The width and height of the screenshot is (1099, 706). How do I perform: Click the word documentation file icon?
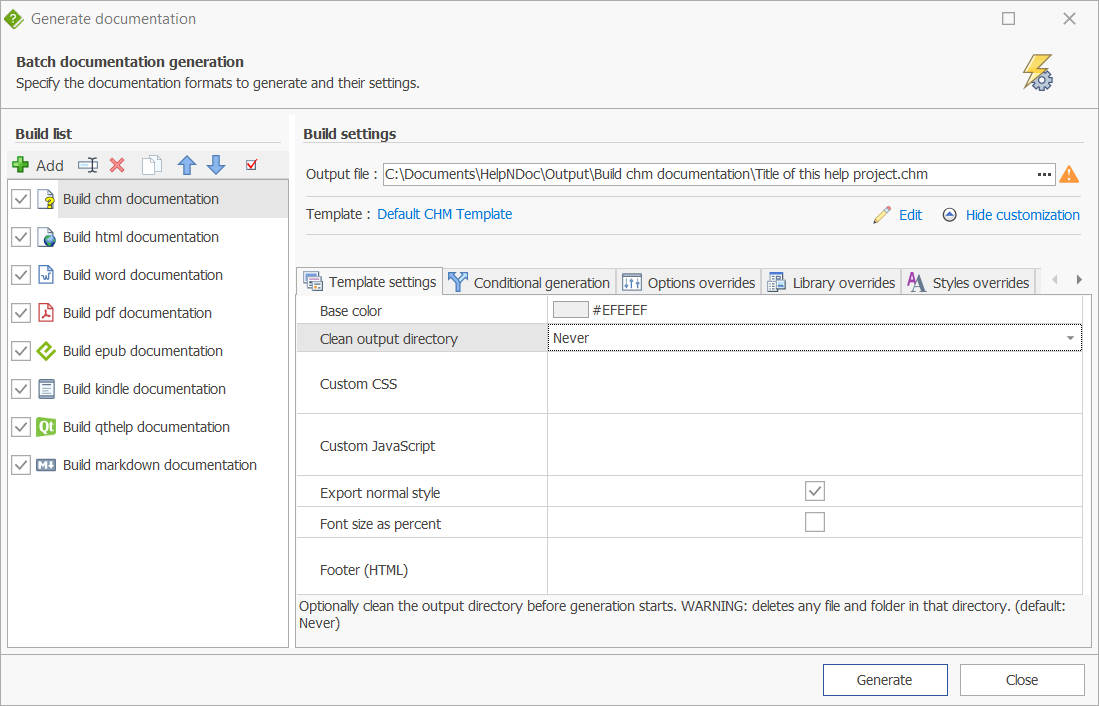46,275
